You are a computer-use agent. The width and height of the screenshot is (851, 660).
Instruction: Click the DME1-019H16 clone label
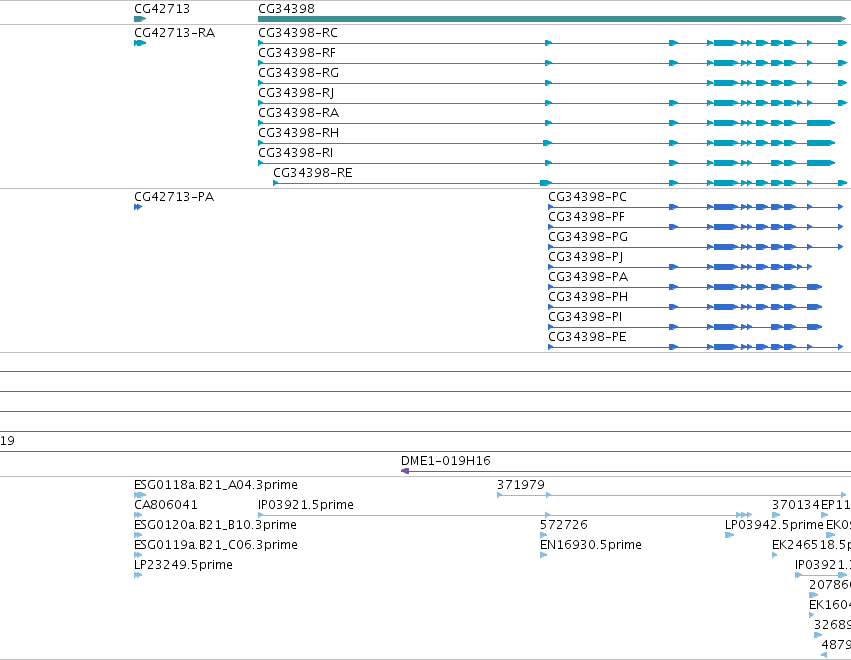(x=446, y=461)
